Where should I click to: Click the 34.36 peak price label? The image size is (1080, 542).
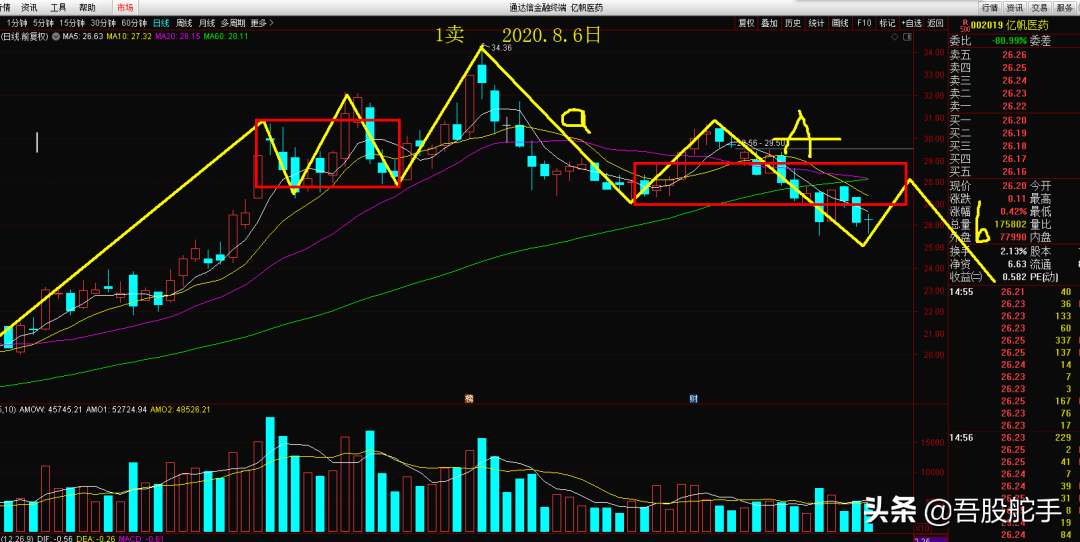click(x=501, y=48)
